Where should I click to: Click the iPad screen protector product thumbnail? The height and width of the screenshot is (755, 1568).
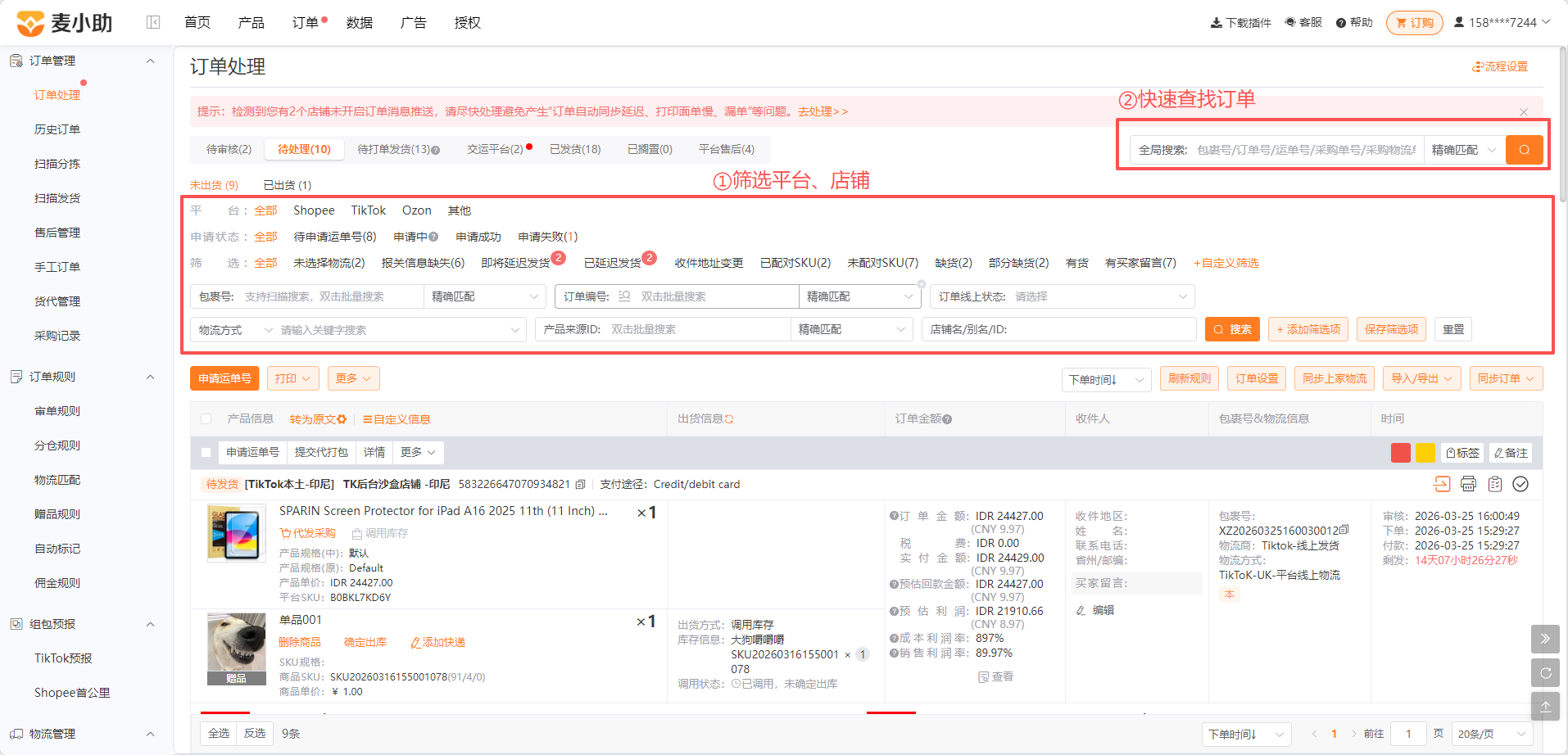coord(237,533)
